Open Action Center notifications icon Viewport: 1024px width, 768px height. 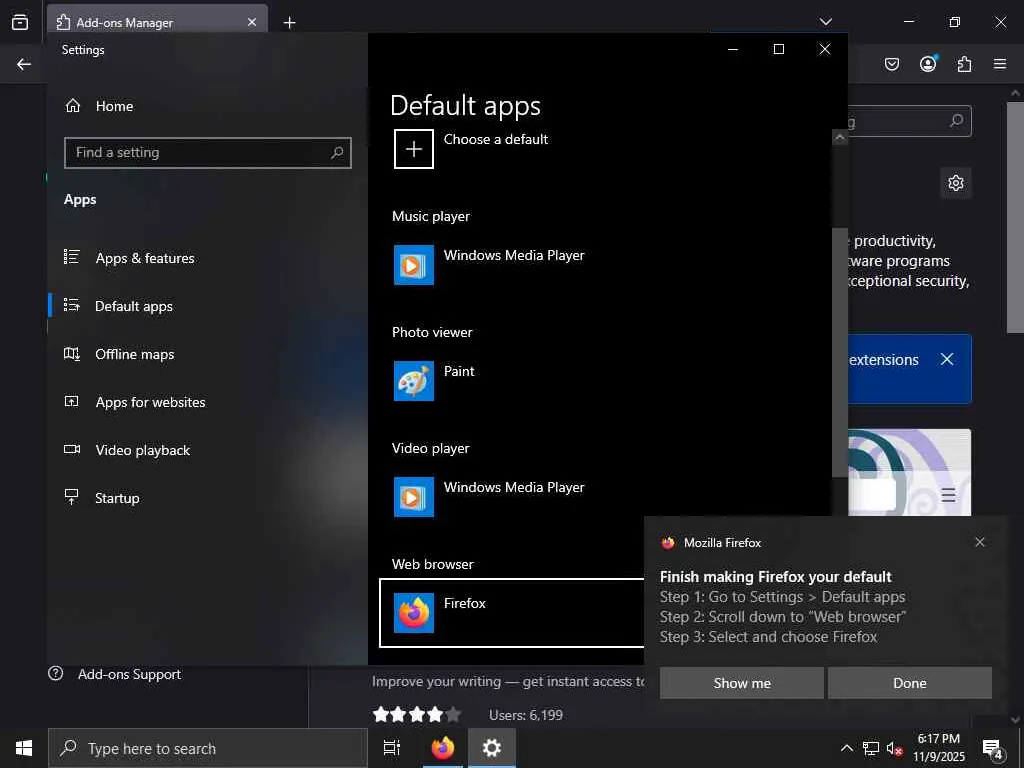pos(992,748)
